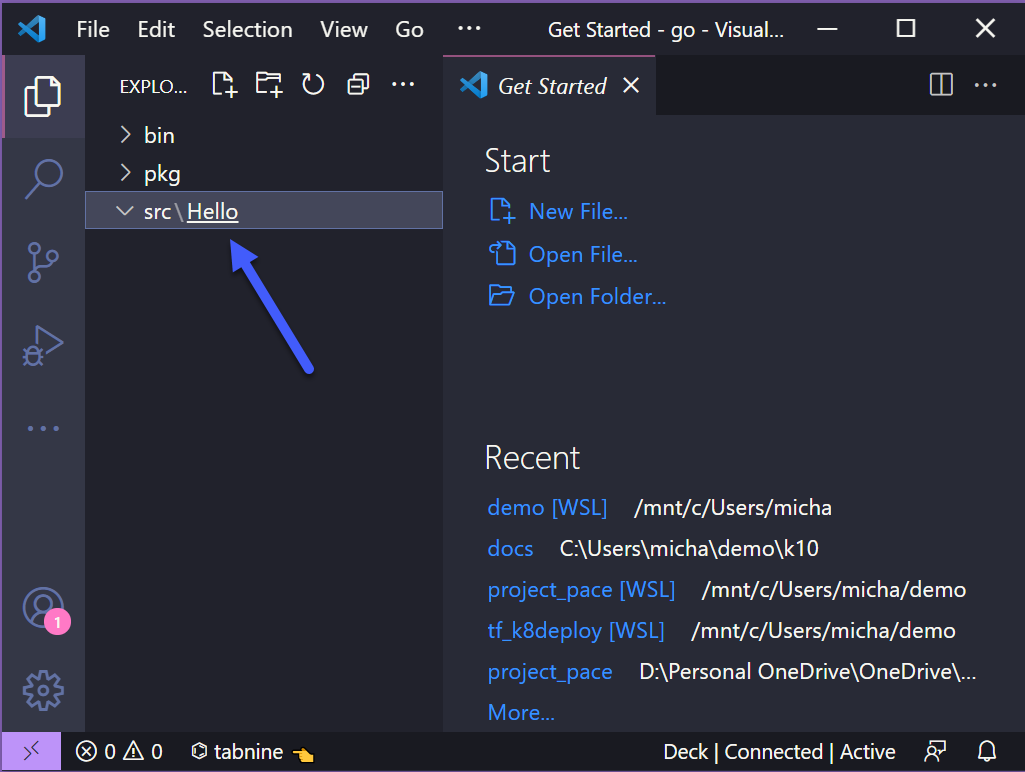Click the New File icon in Explorer
The height and width of the screenshot is (772, 1025).
[x=224, y=85]
